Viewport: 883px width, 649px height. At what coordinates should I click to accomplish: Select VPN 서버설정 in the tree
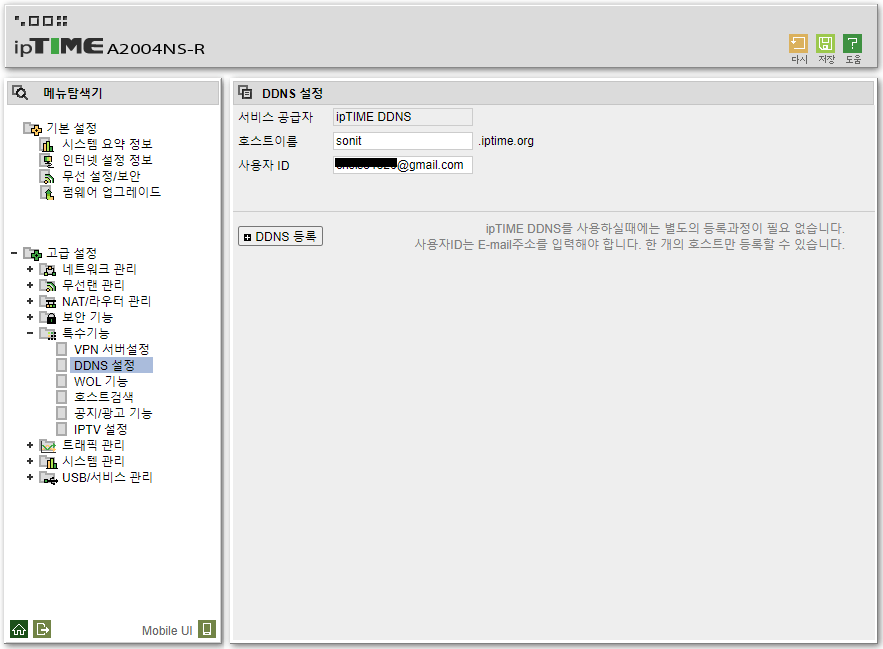click(x=112, y=349)
